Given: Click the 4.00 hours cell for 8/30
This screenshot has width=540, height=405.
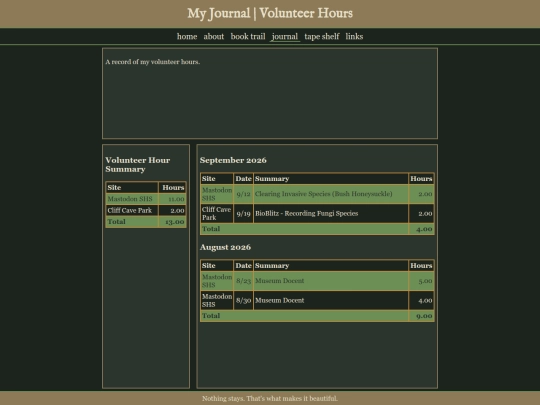Looking at the screenshot, I should [421, 300].
